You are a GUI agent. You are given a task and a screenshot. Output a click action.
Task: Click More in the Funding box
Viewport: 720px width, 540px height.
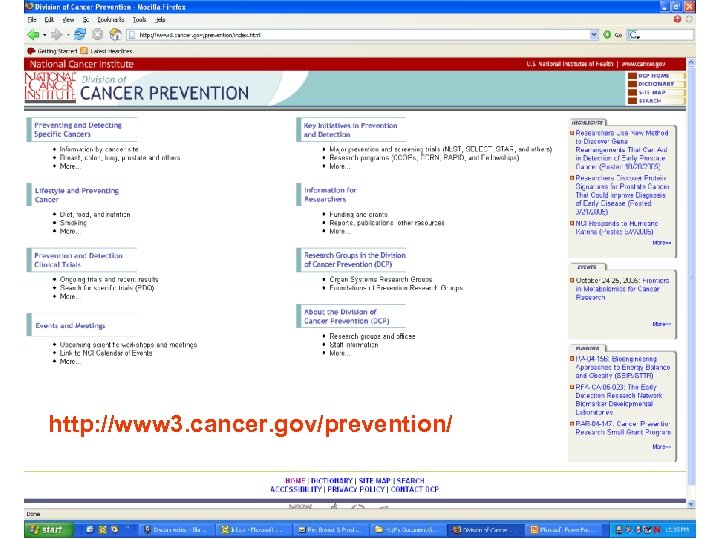coord(661,447)
